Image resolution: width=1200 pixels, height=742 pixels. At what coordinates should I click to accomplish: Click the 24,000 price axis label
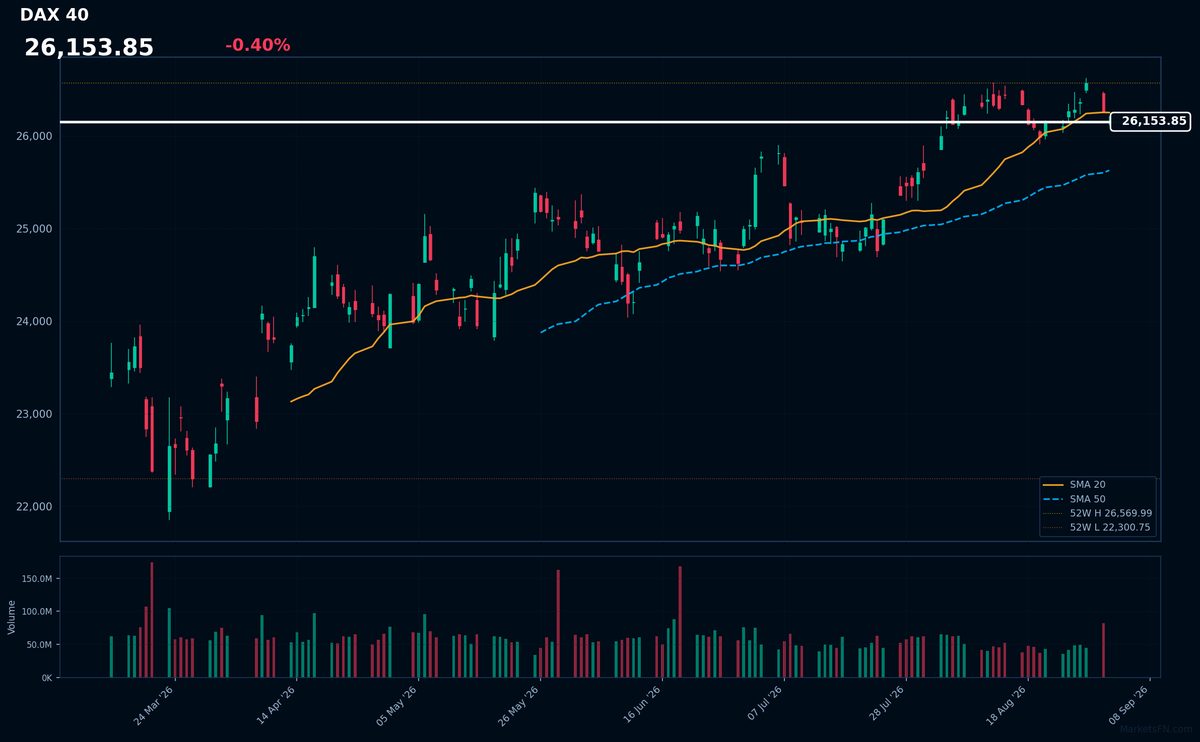[x=35, y=322]
